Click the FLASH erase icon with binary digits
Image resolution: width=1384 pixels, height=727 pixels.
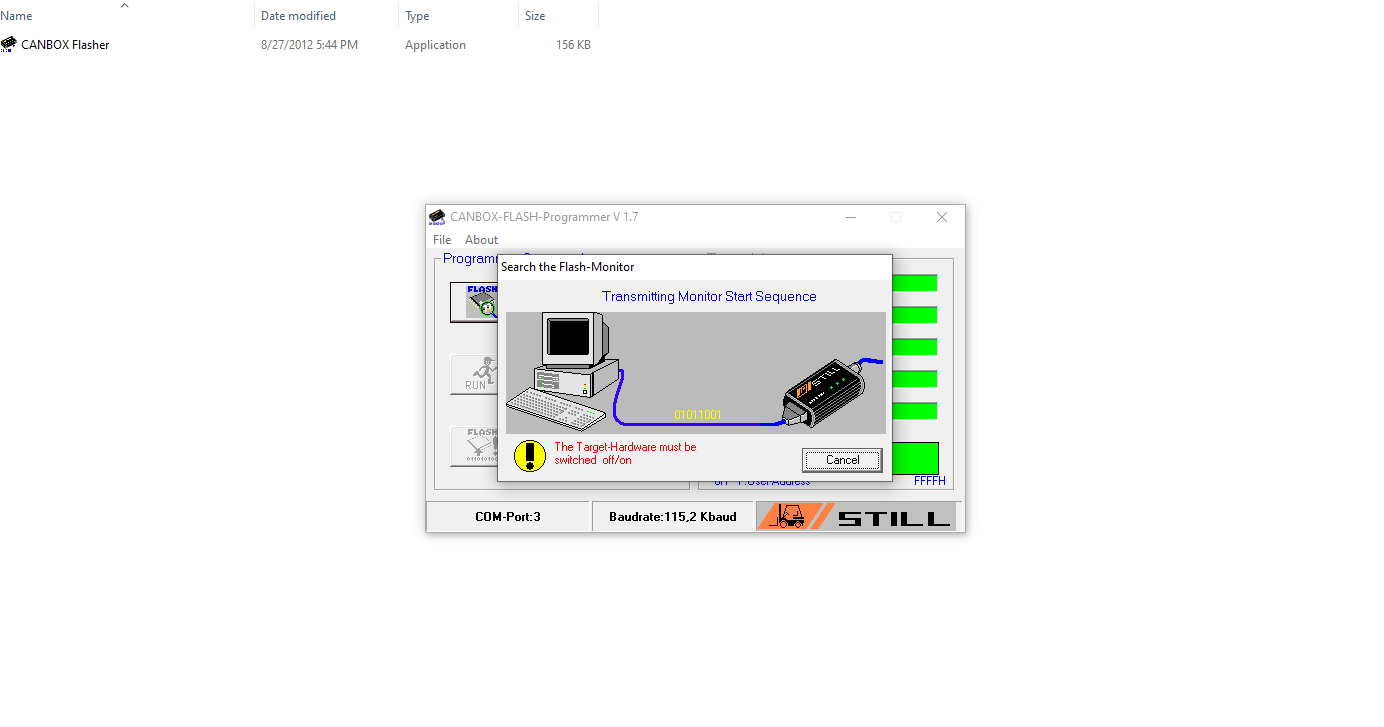click(477, 447)
